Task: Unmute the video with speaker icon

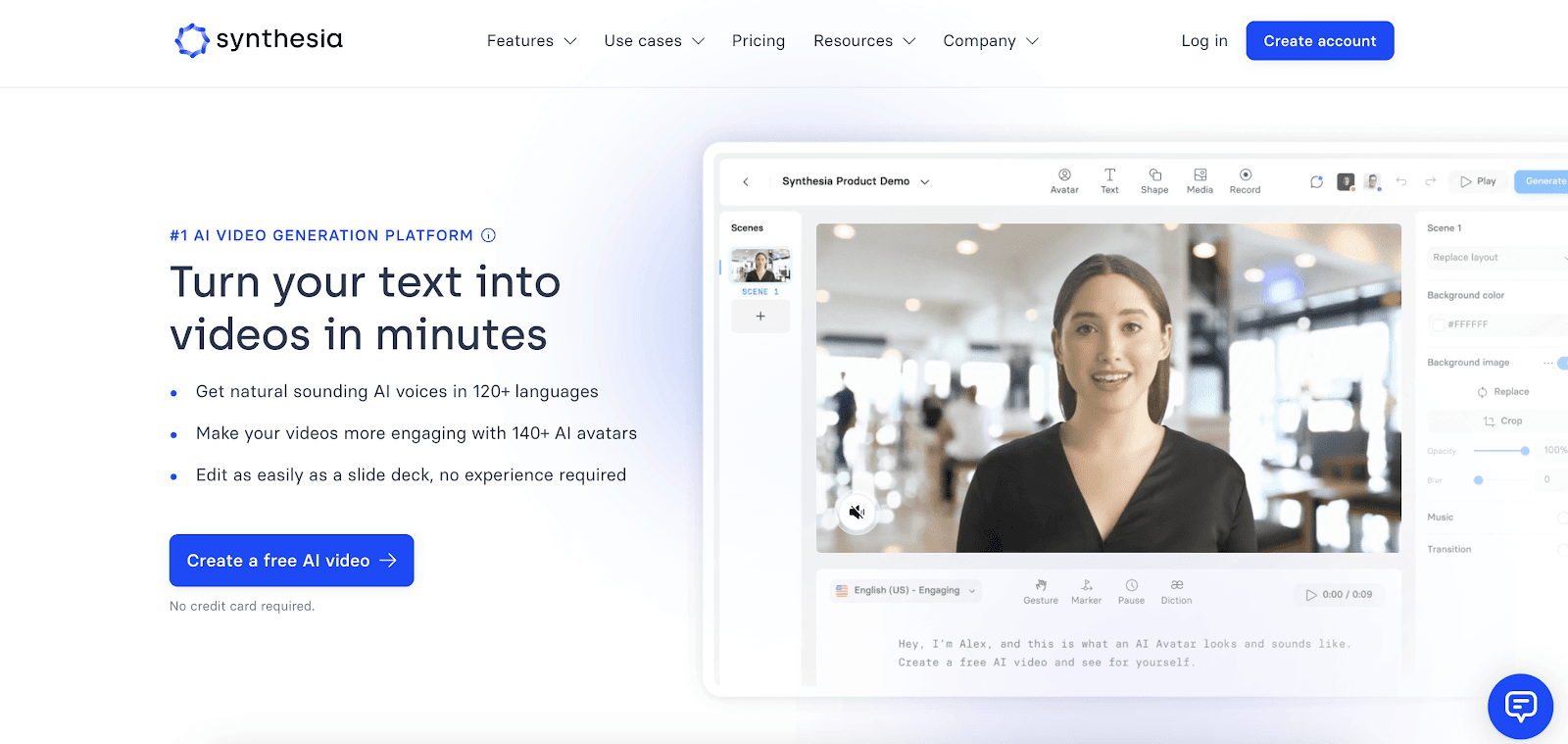Action: (857, 512)
